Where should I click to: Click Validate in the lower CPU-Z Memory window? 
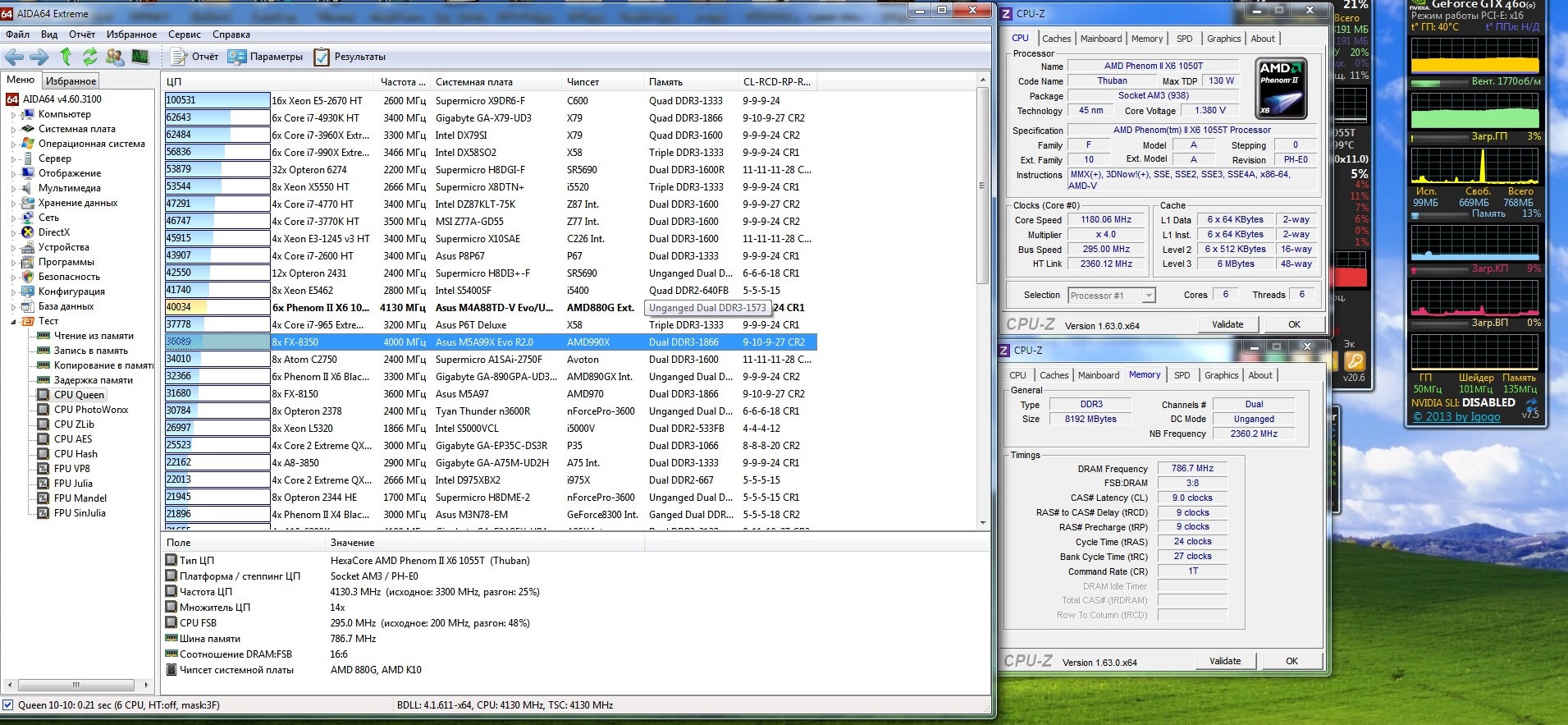(1225, 661)
